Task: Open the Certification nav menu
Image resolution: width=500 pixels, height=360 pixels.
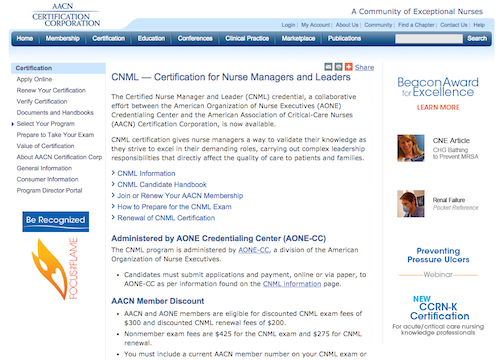Action: coord(109,38)
